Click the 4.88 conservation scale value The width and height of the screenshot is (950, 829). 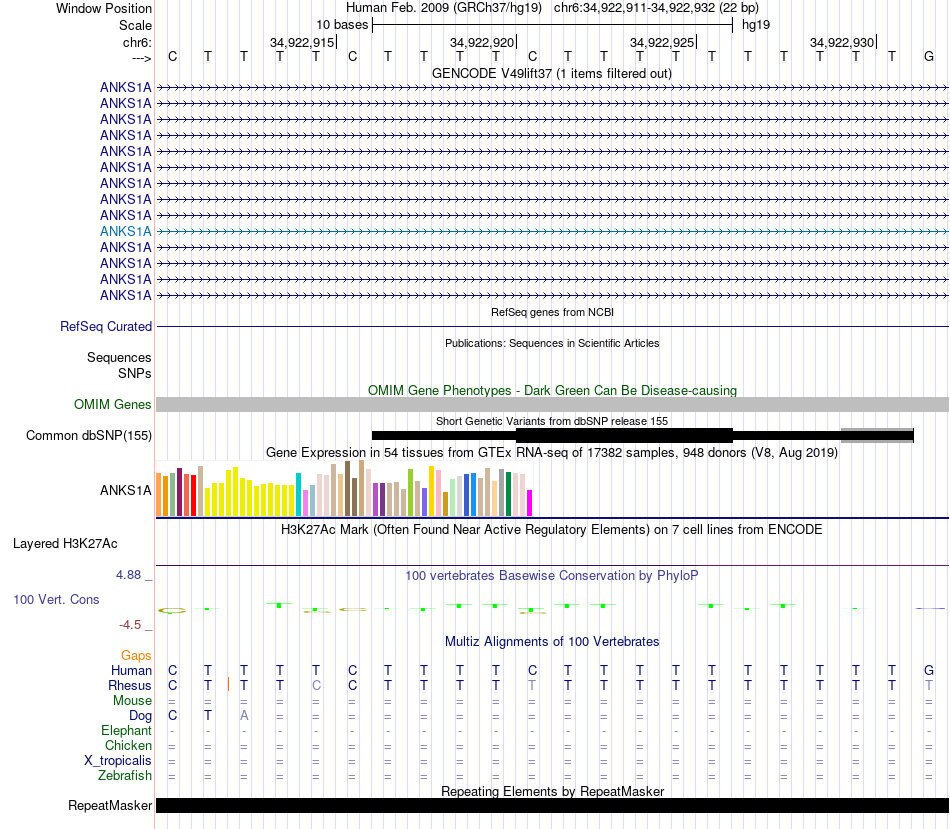pyautogui.click(x=128, y=574)
